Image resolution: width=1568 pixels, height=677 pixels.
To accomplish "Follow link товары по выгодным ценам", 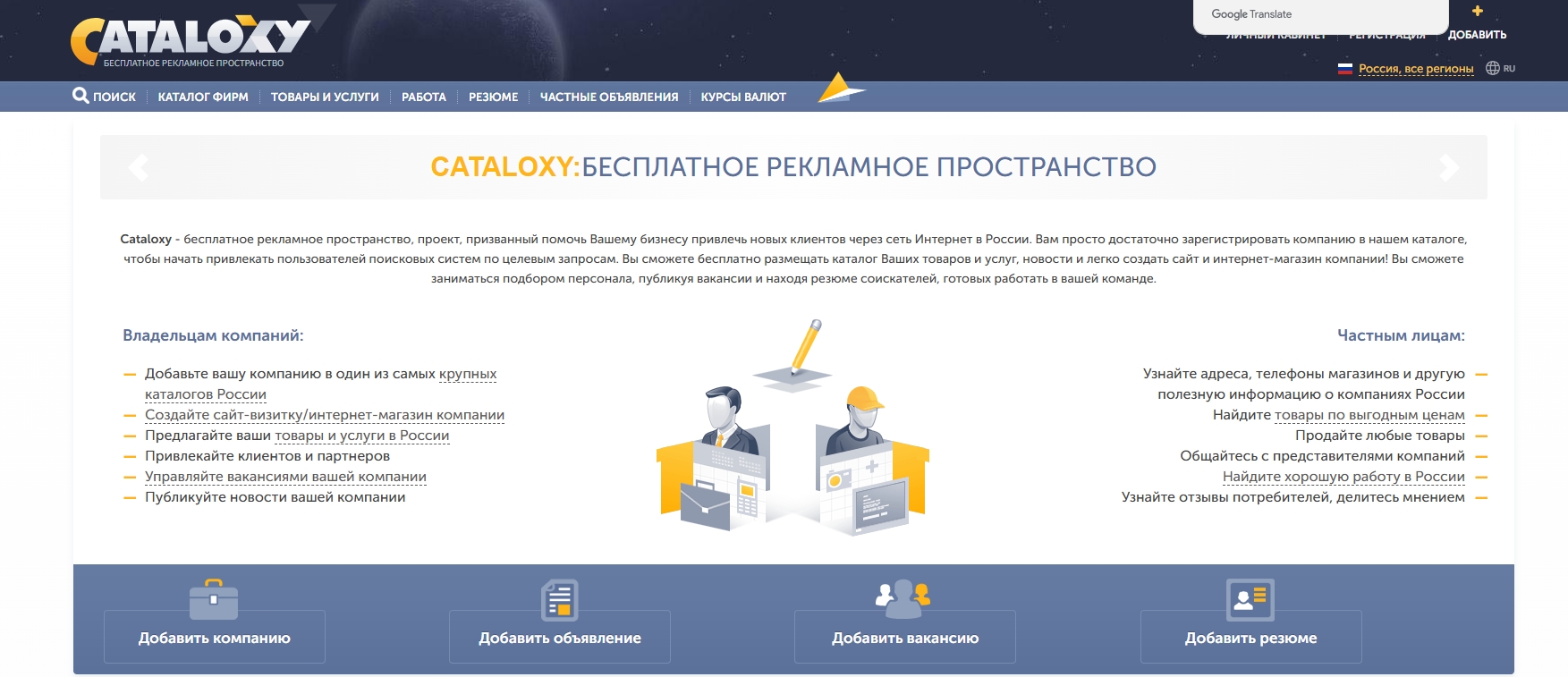I will 1369,415.
